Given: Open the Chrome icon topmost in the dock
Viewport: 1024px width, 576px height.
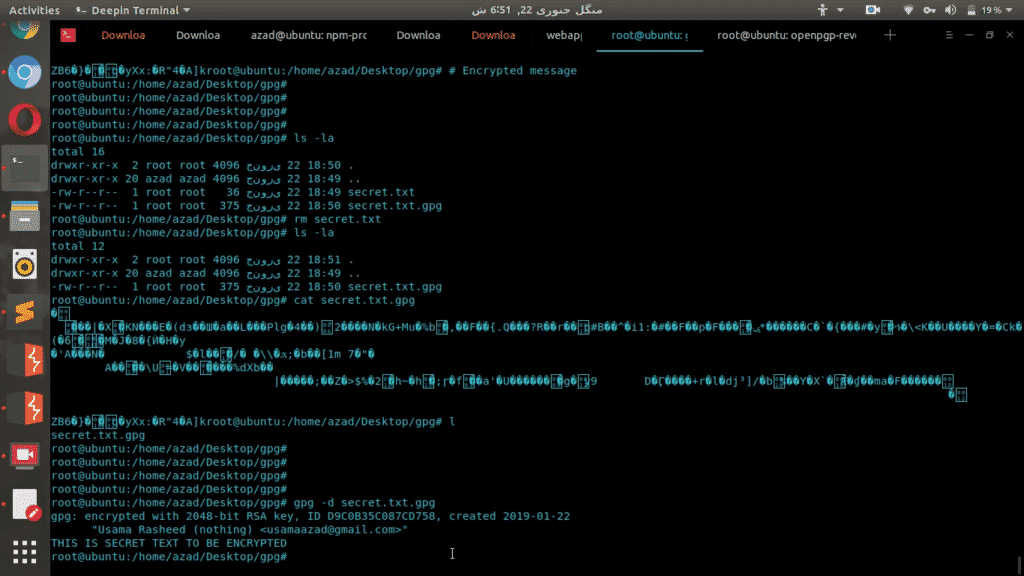Looking at the screenshot, I should (25, 29).
